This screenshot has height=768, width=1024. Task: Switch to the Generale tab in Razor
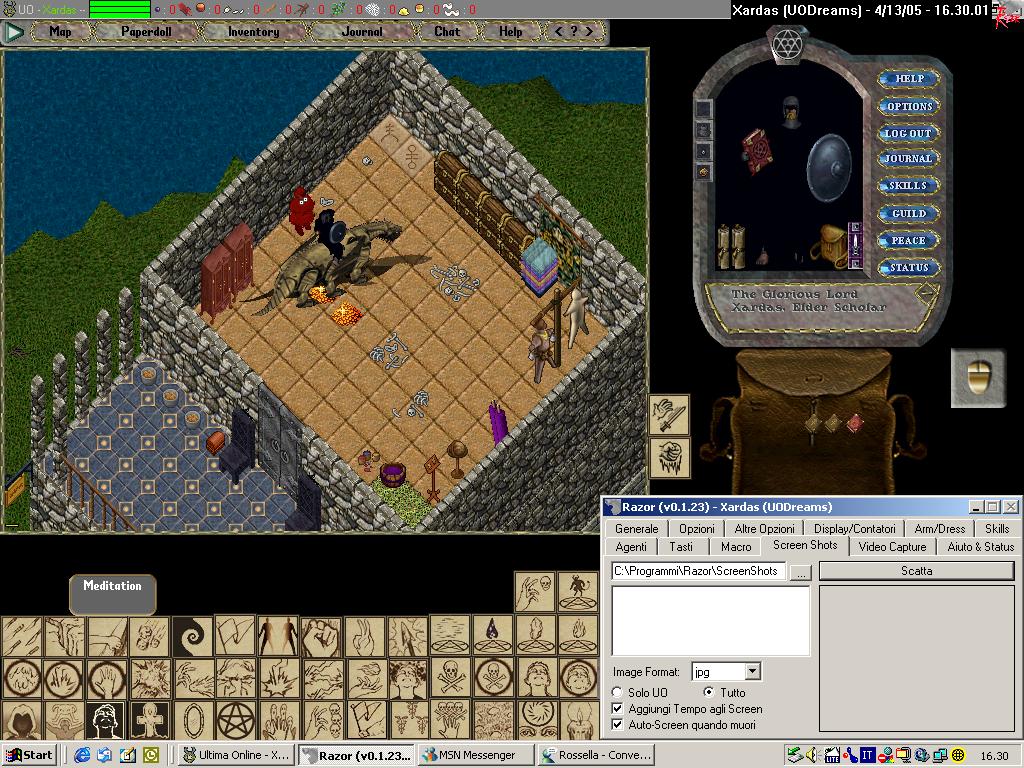[636, 529]
